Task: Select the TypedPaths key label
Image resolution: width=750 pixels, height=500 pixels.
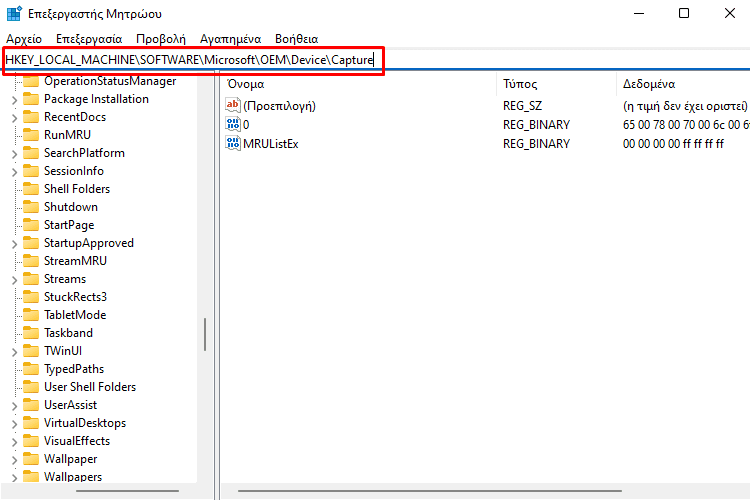Action: point(74,369)
